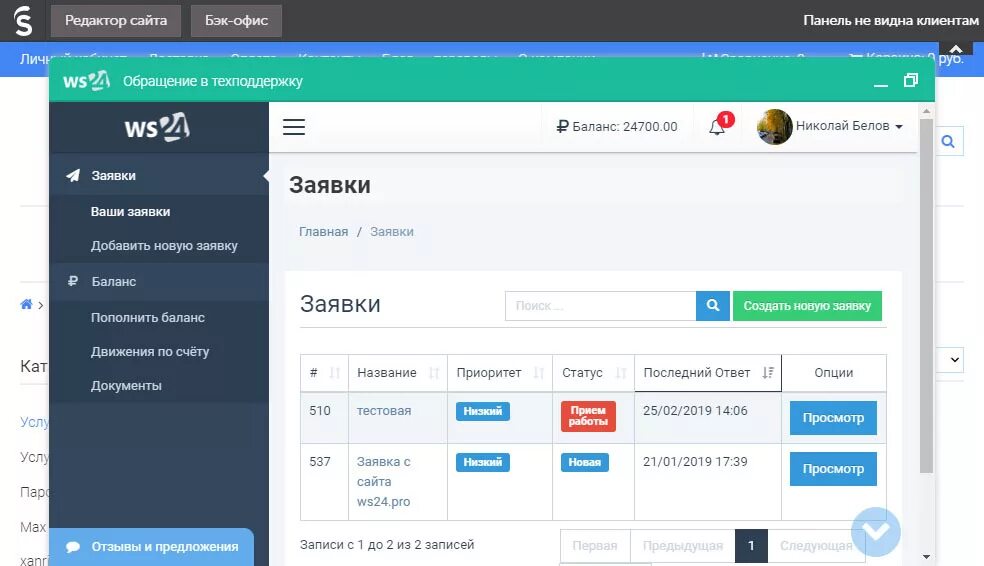Click the Прием работы status badge
This screenshot has width=984, height=566.
[x=588, y=416]
